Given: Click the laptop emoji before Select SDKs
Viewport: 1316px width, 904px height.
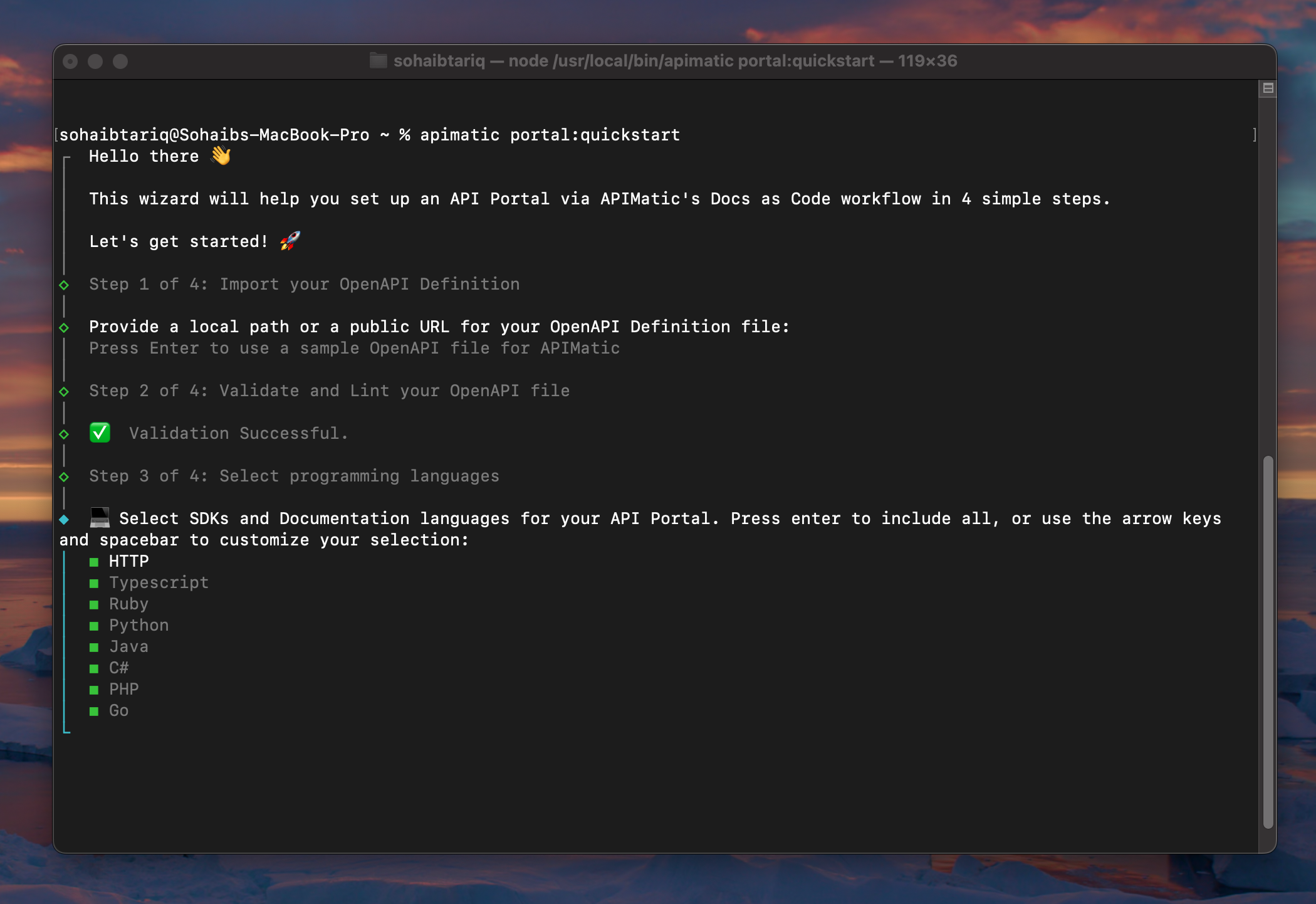Looking at the screenshot, I should 100,518.
